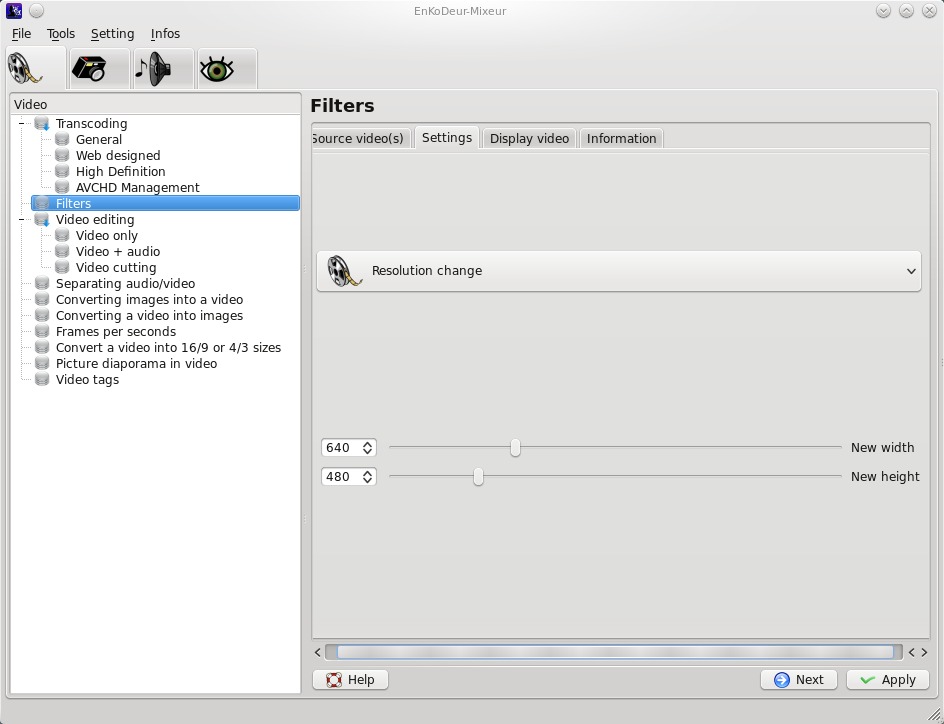Click the application icon in title bar
This screenshot has height=724, width=944.
(x=14, y=11)
